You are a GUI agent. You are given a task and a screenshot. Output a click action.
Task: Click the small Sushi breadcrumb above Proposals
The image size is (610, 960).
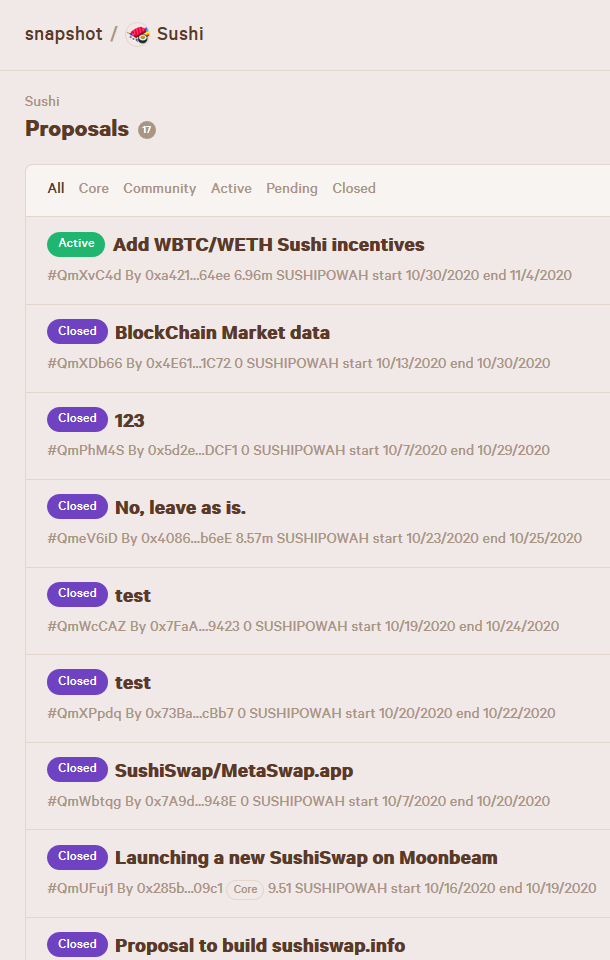[x=42, y=101]
